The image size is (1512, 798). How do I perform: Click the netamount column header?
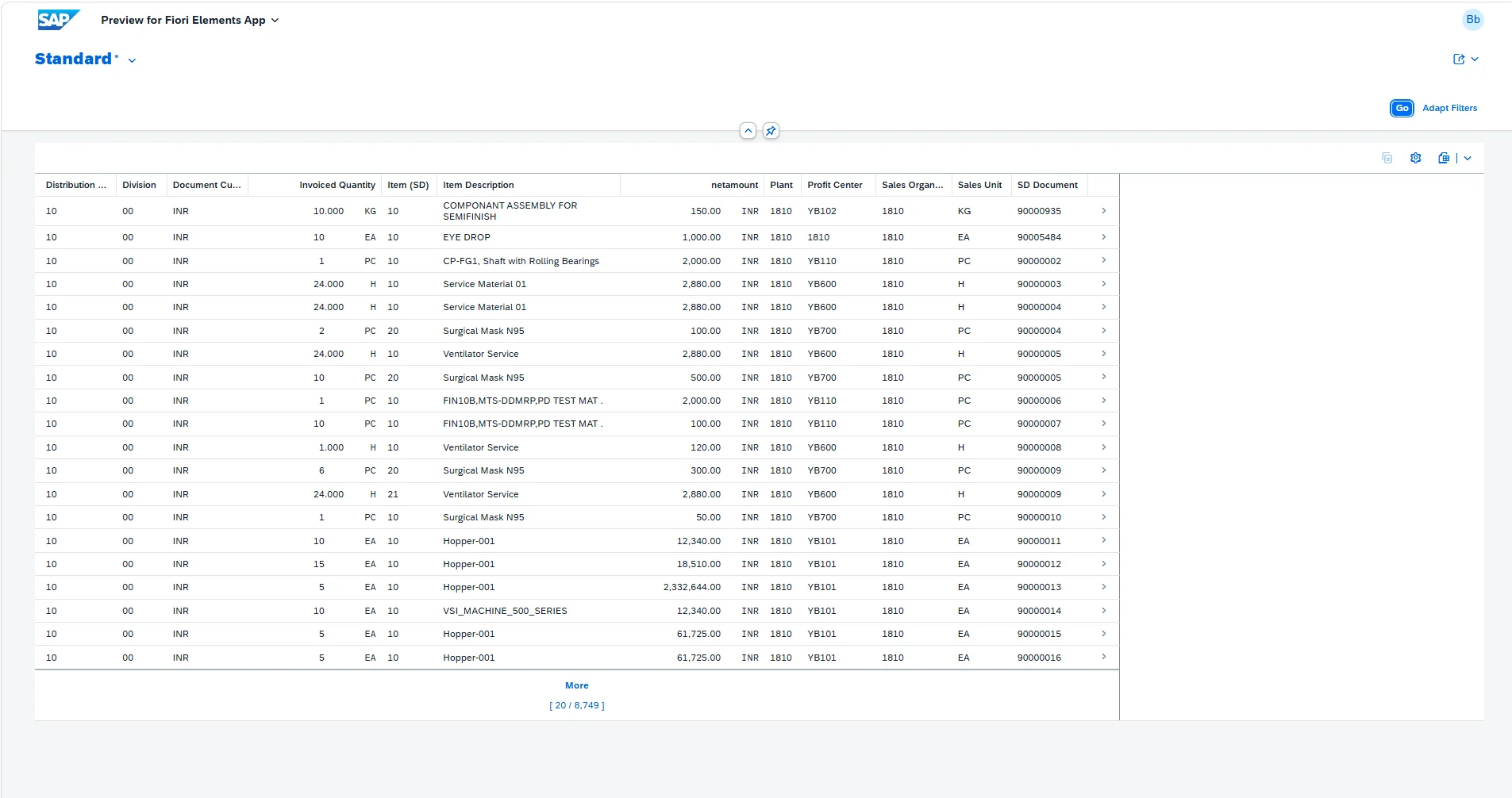pyautogui.click(x=691, y=185)
